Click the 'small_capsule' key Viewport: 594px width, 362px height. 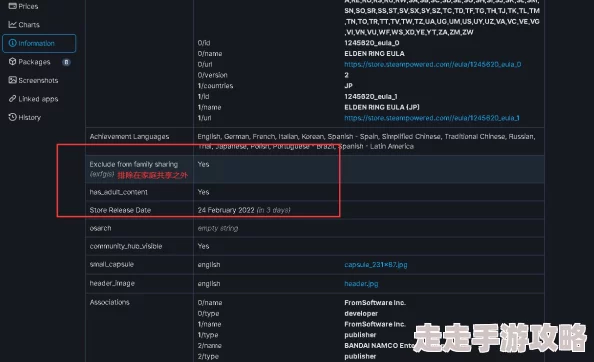click(112, 264)
